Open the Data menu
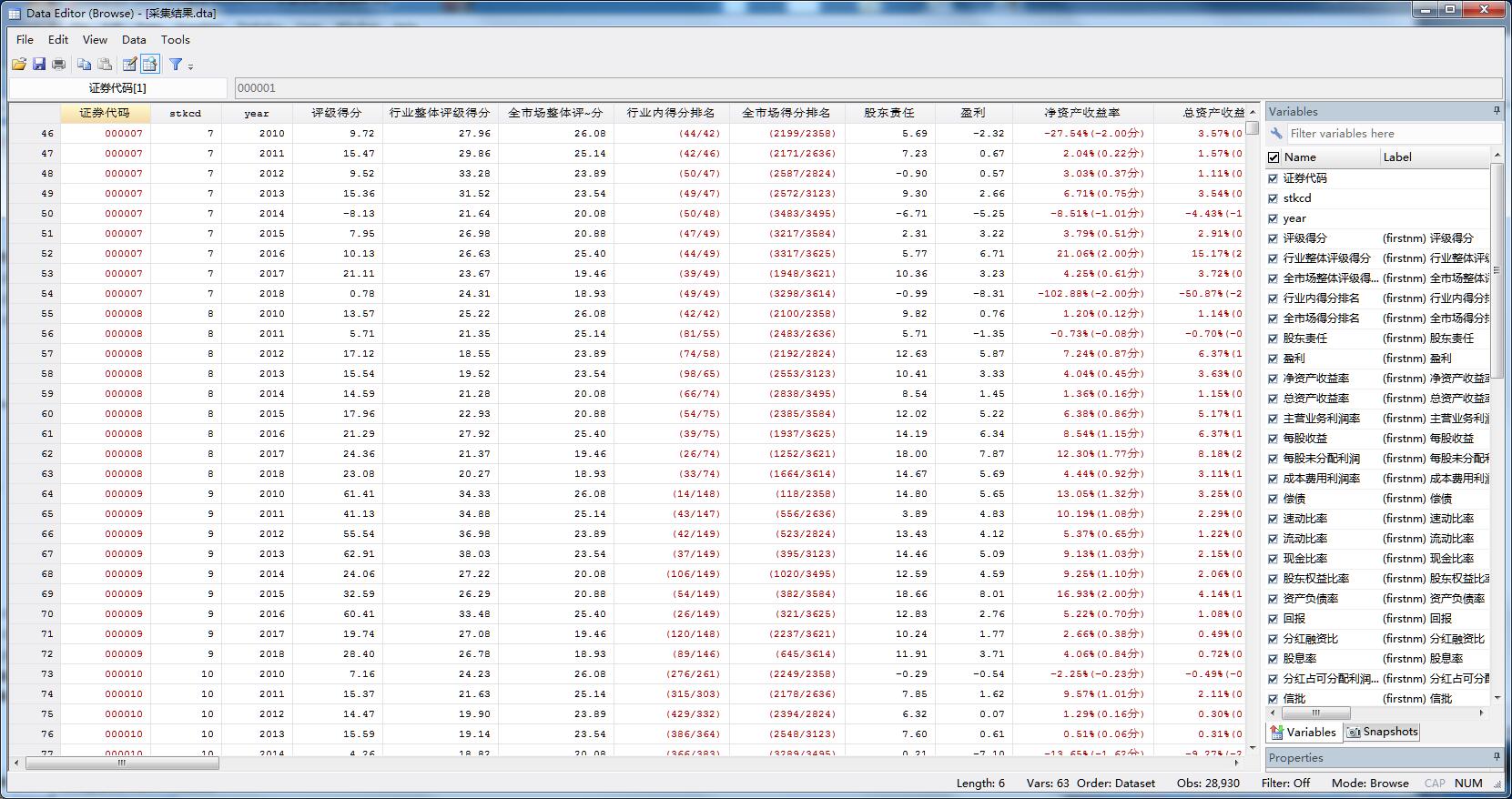This screenshot has height=799, width=1512. (x=134, y=39)
